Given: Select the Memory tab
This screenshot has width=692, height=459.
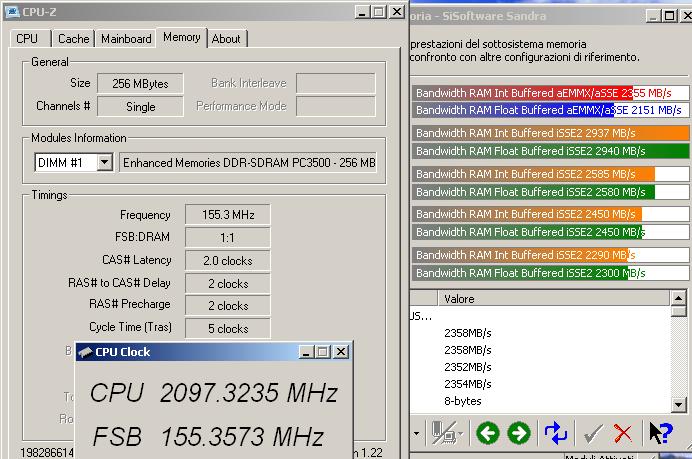Looking at the screenshot, I should [x=181, y=38].
